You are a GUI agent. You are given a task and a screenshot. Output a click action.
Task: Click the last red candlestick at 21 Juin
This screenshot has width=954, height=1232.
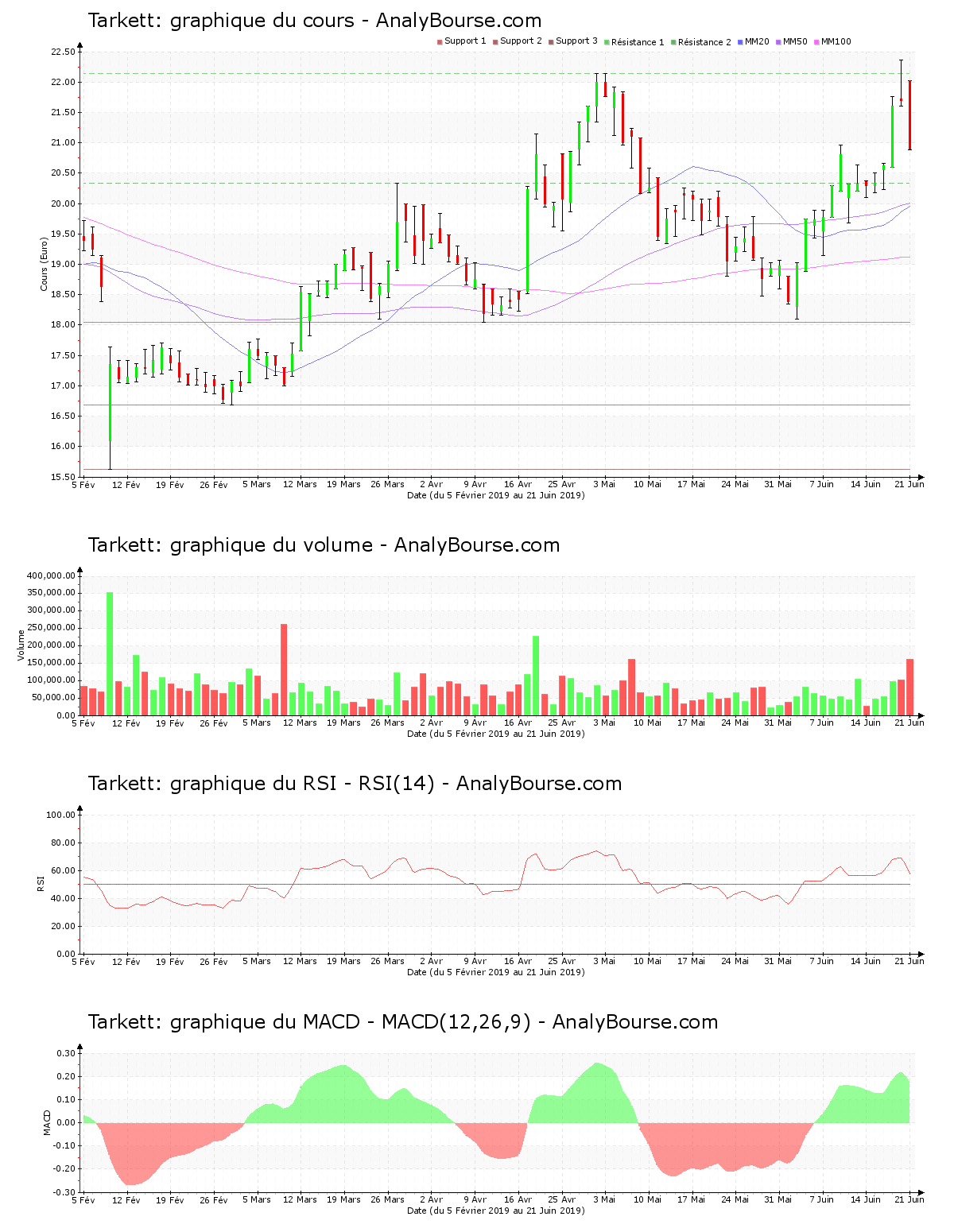909,115
